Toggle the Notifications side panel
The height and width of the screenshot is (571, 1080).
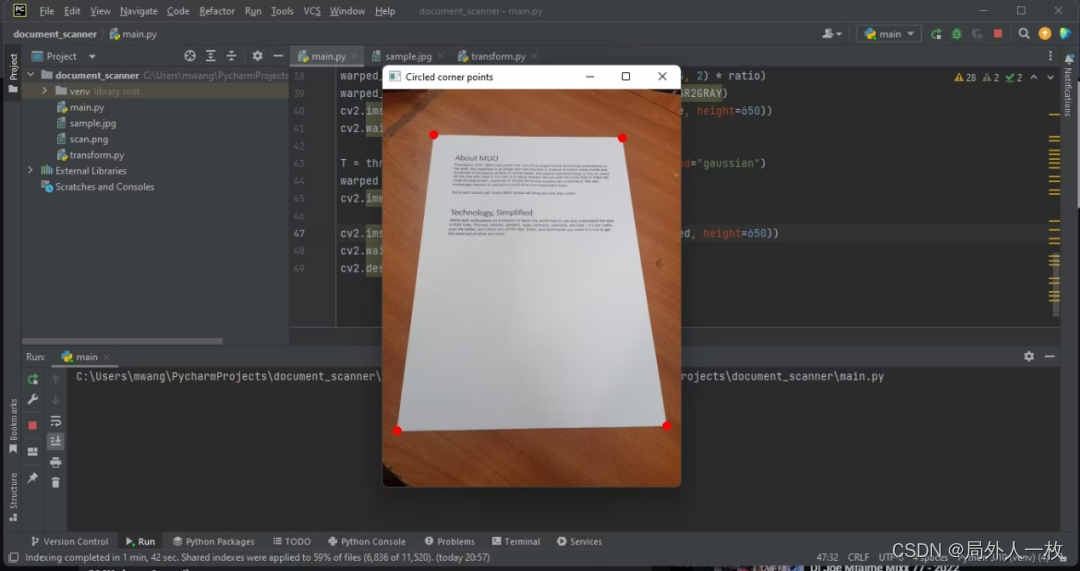[1068, 86]
